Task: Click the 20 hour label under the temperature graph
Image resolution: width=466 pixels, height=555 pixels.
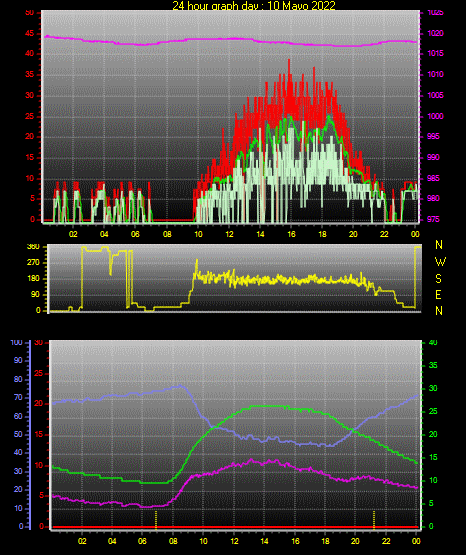Action: click(x=355, y=541)
